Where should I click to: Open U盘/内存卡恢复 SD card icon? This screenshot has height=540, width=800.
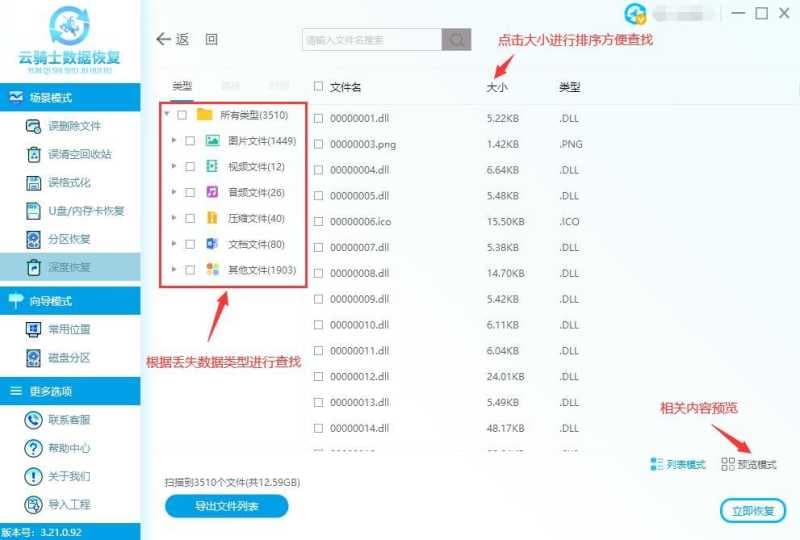[x=33, y=211]
